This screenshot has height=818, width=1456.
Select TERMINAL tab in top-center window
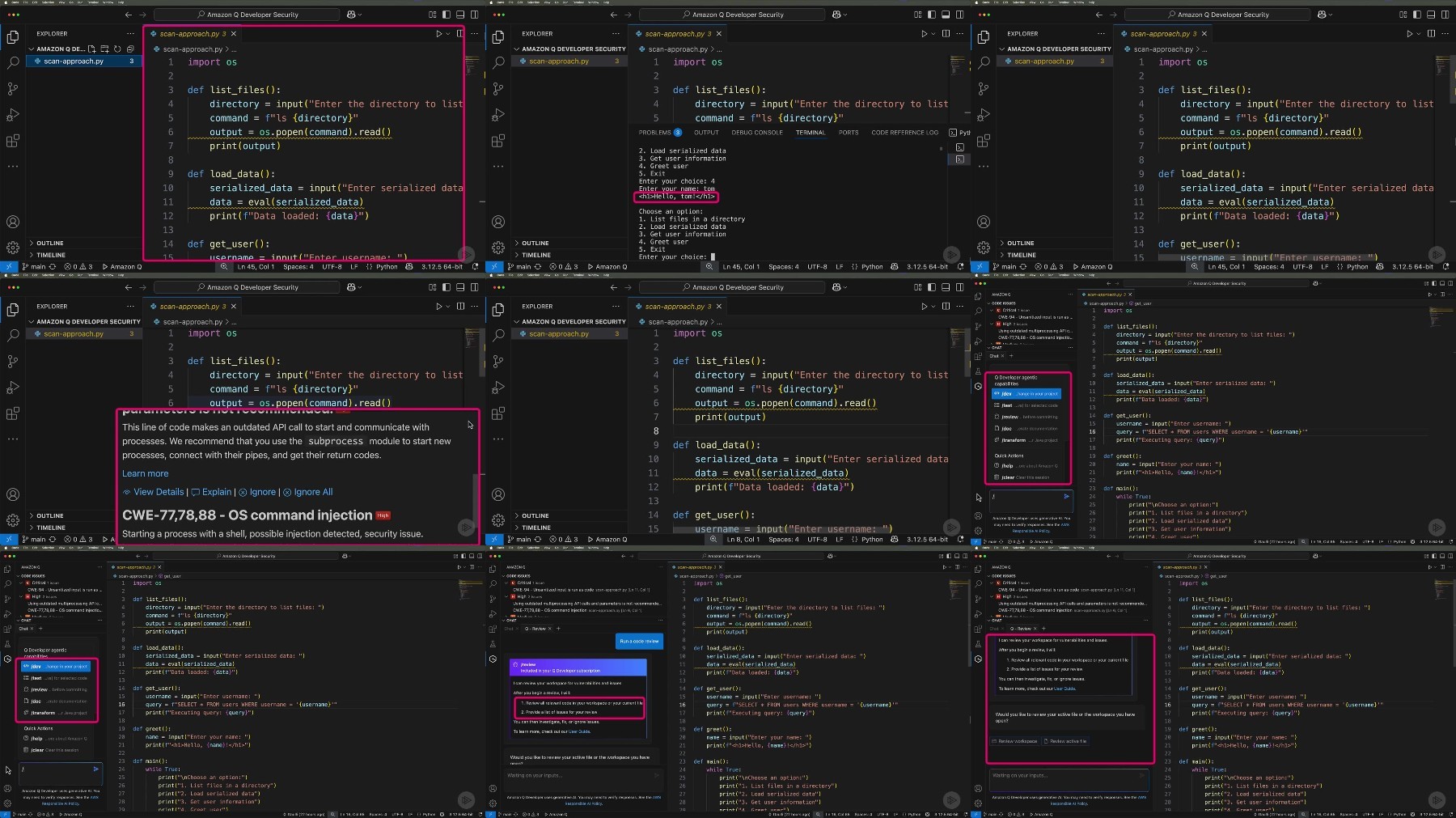pyautogui.click(x=811, y=133)
